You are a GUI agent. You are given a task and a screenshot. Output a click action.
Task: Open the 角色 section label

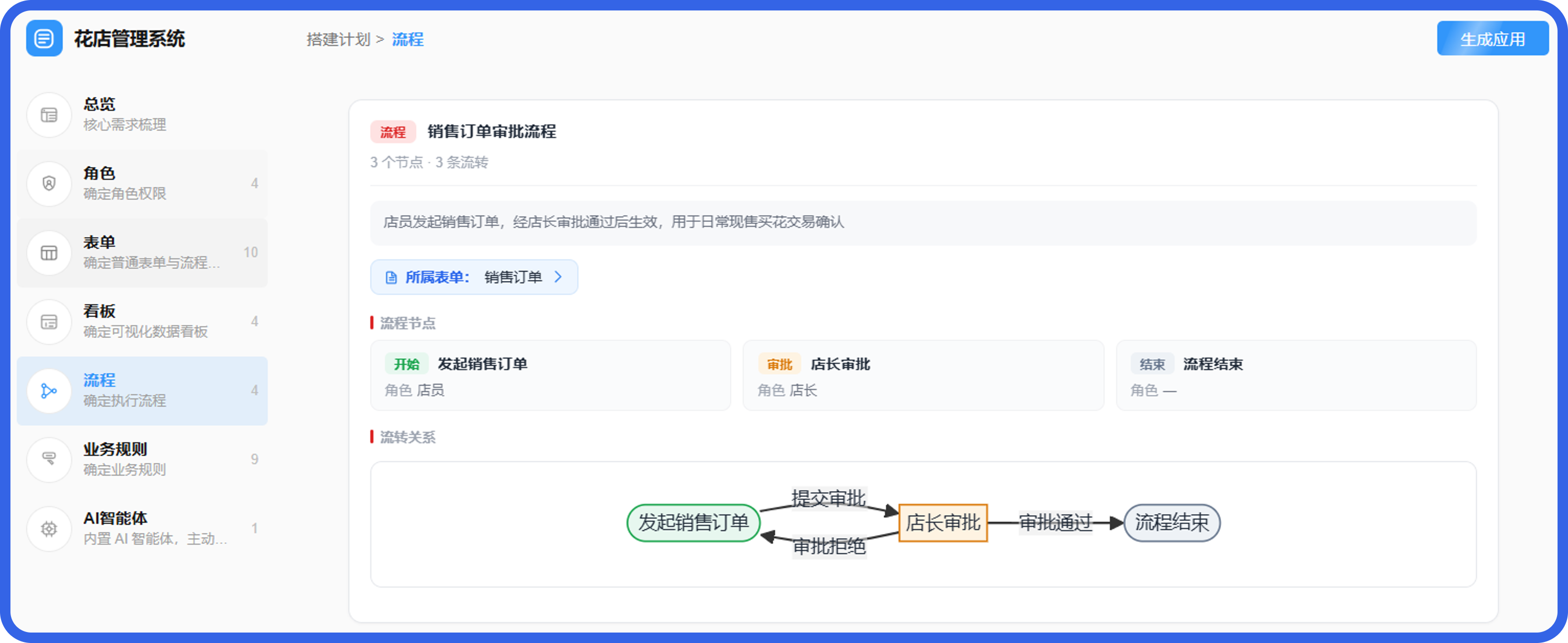pos(99,174)
